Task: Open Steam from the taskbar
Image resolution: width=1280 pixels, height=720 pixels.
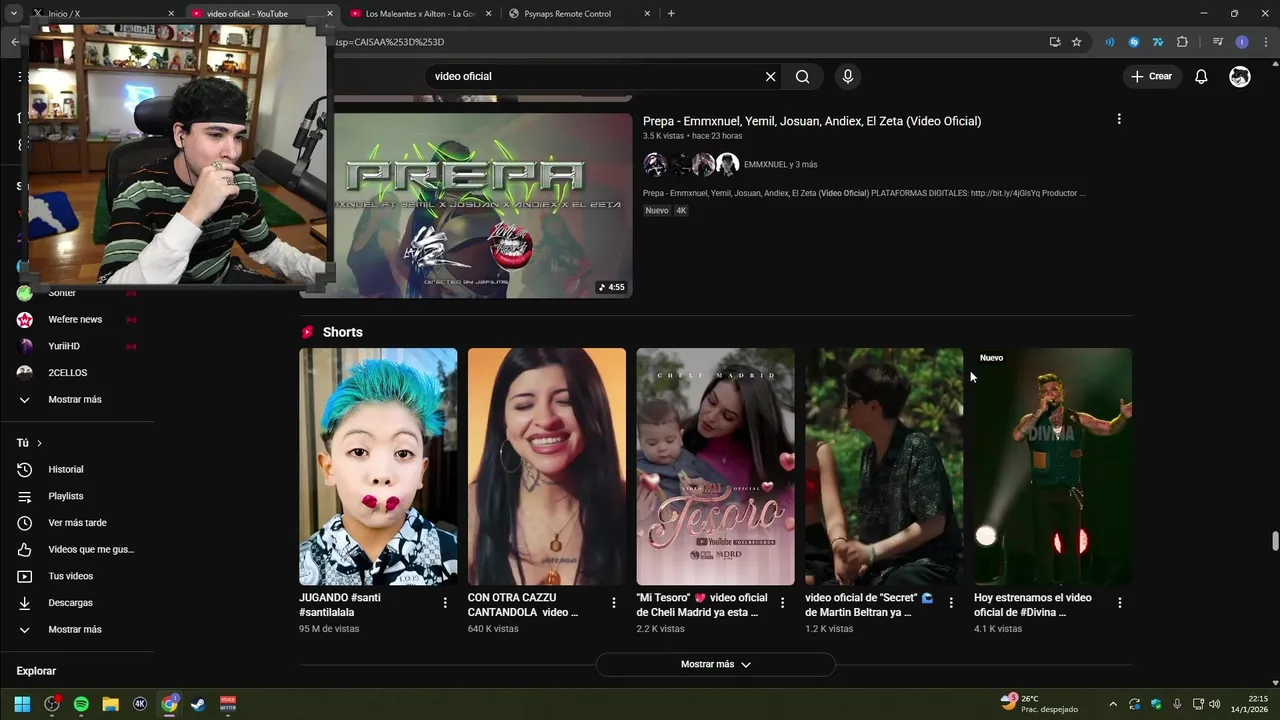Action: (x=198, y=704)
